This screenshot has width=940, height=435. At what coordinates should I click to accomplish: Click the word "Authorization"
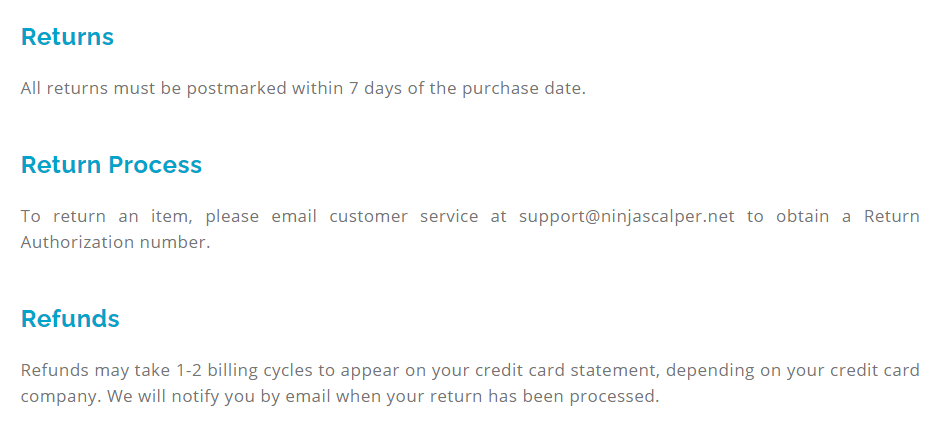click(x=88, y=242)
